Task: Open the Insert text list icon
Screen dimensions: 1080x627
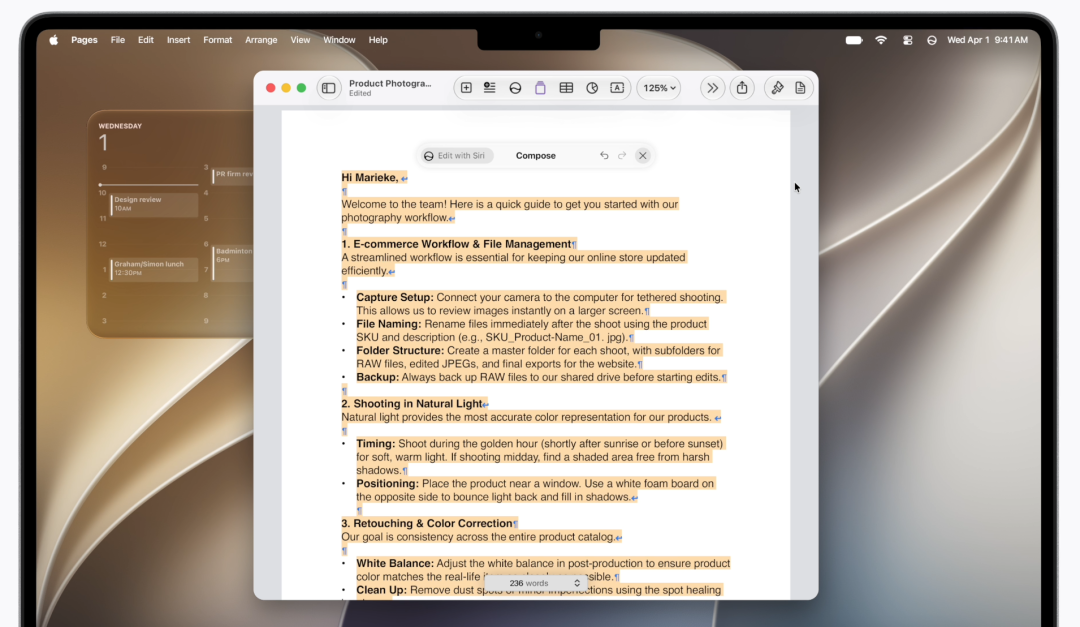Action: (490, 88)
